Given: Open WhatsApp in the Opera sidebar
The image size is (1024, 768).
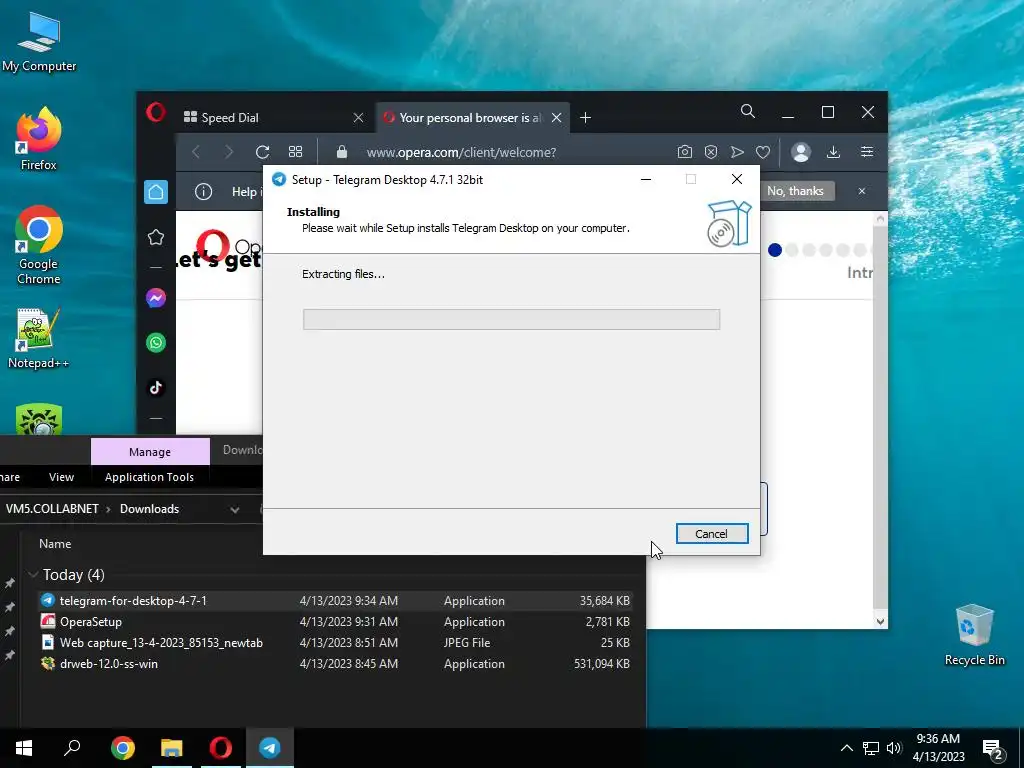Looking at the screenshot, I should pos(156,343).
